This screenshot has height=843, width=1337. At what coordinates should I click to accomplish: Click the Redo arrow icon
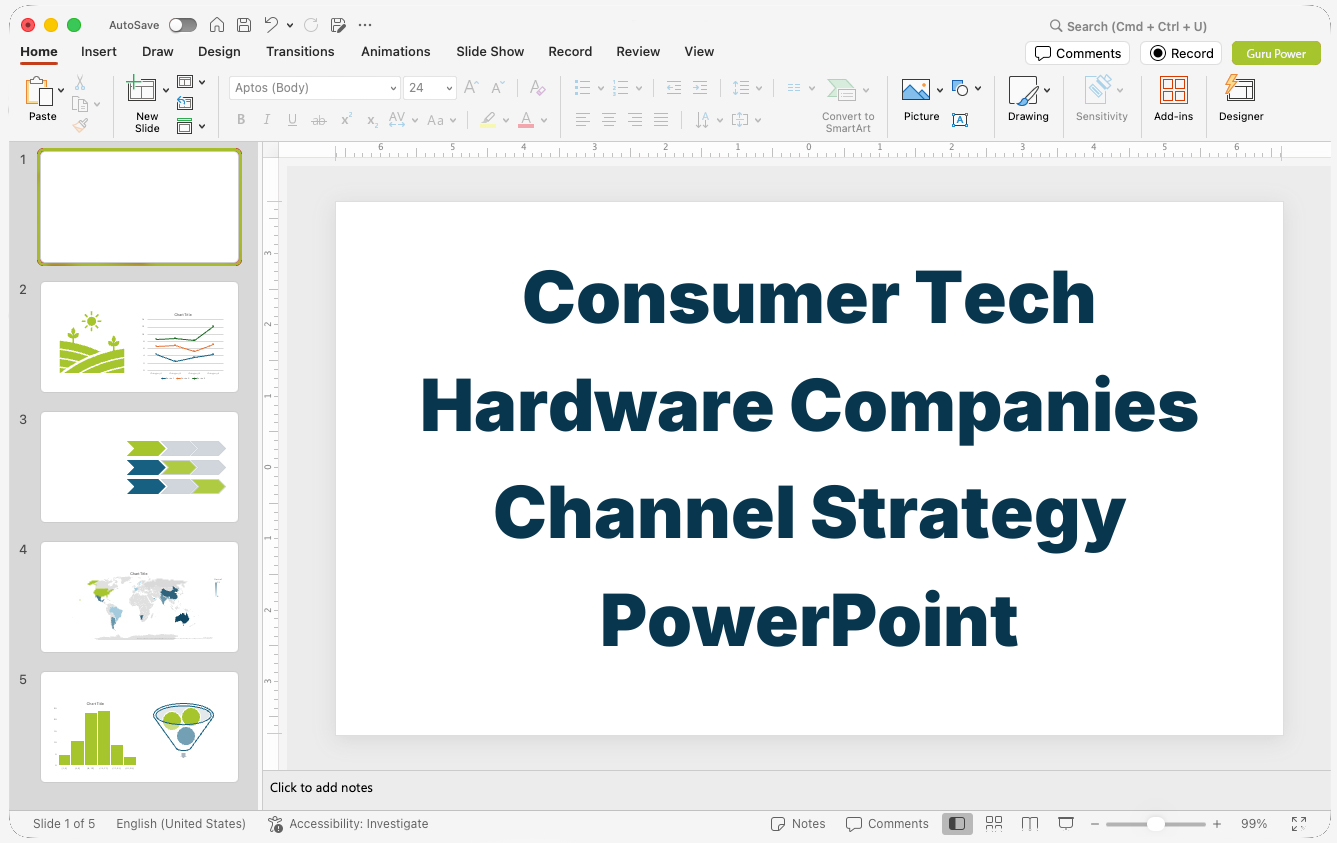click(x=311, y=25)
